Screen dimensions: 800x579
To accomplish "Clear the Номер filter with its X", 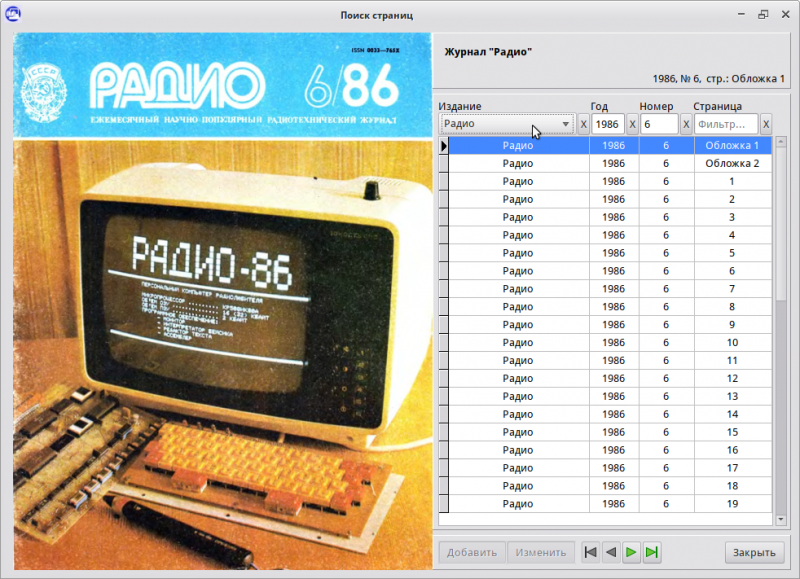I will (x=686, y=124).
